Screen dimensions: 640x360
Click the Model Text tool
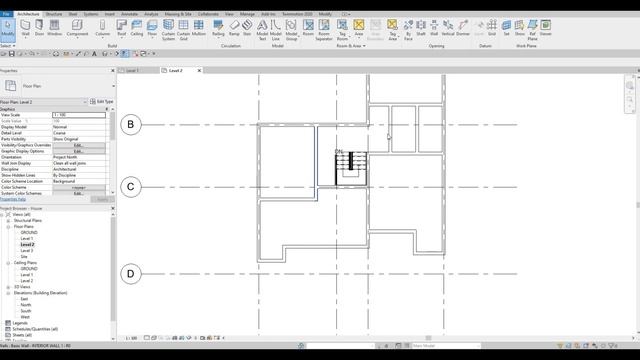pos(262,30)
